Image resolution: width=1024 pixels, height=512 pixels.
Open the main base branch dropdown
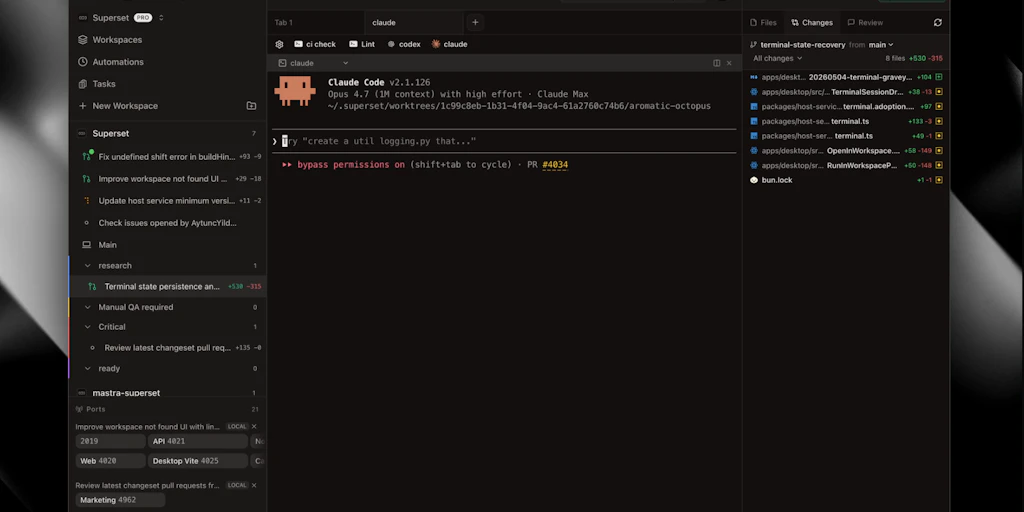tap(881, 45)
